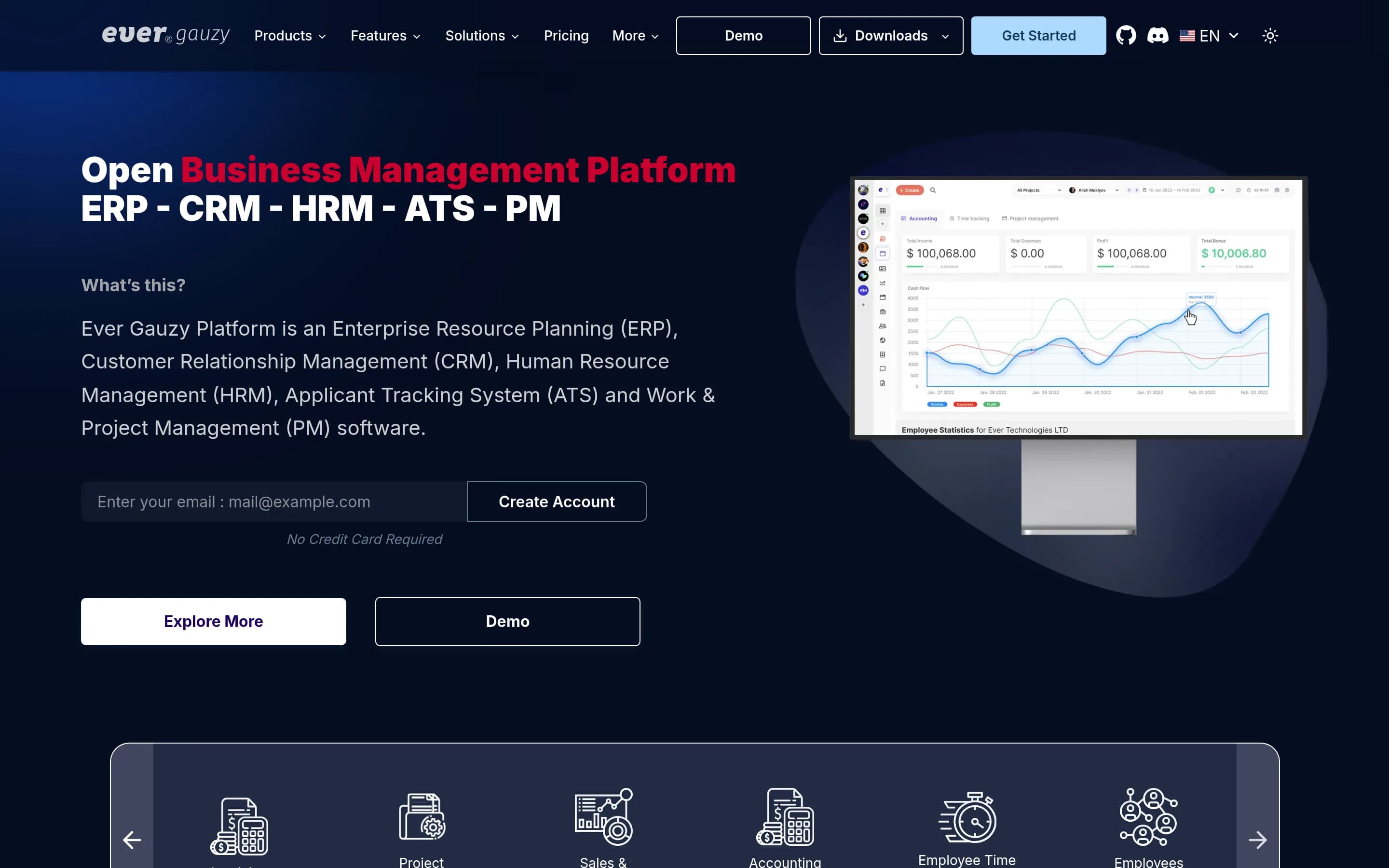The image size is (1389, 868).
Task: Click 'ERP - CRM - HRM - ATS - PM' heading
Action: tap(321, 208)
